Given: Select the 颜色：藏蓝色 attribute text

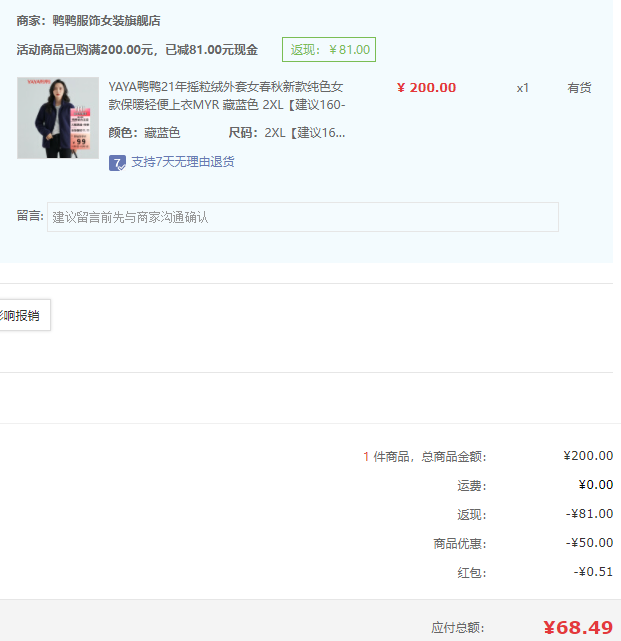Looking at the screenshot, I should pos(144,133).
